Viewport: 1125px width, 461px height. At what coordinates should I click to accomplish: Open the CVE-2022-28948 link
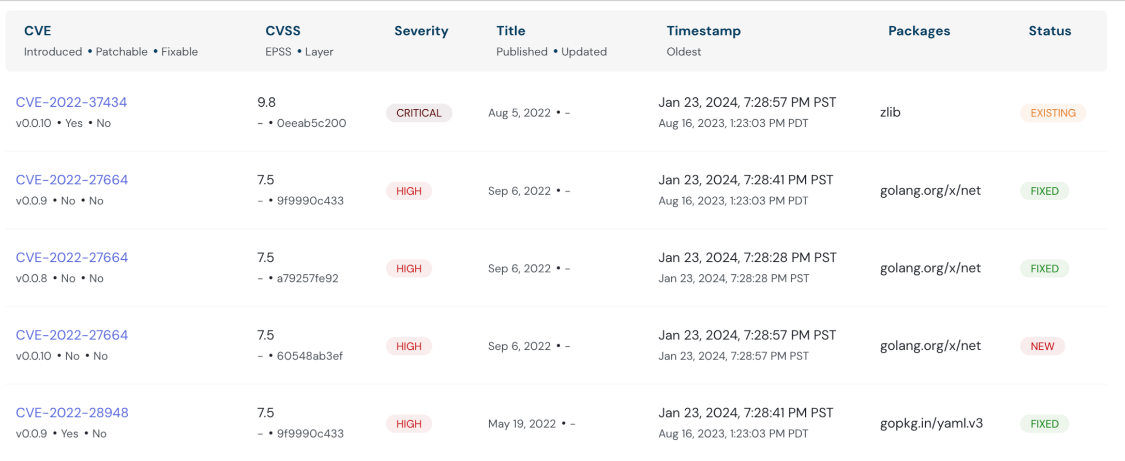71,413
